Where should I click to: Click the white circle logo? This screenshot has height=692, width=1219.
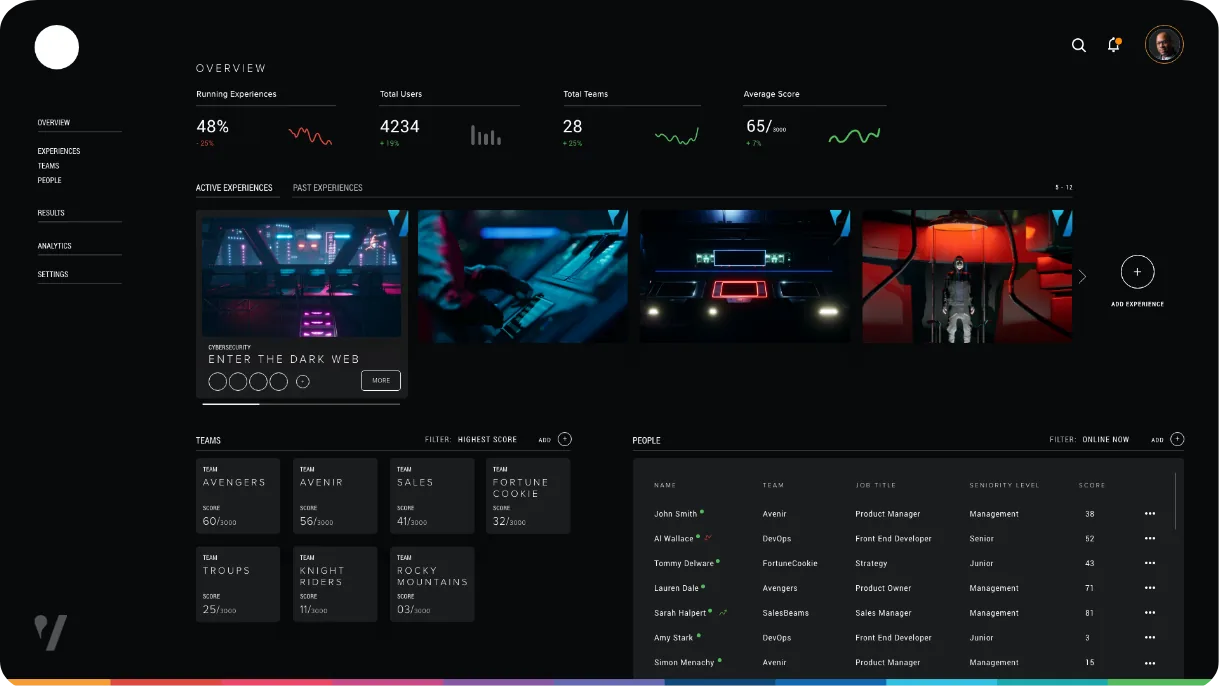tap(57, 47)
